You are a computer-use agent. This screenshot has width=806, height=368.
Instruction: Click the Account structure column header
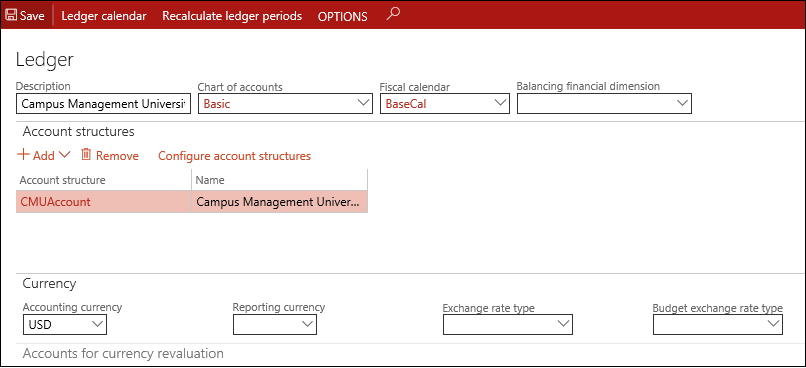pos(63,180)
